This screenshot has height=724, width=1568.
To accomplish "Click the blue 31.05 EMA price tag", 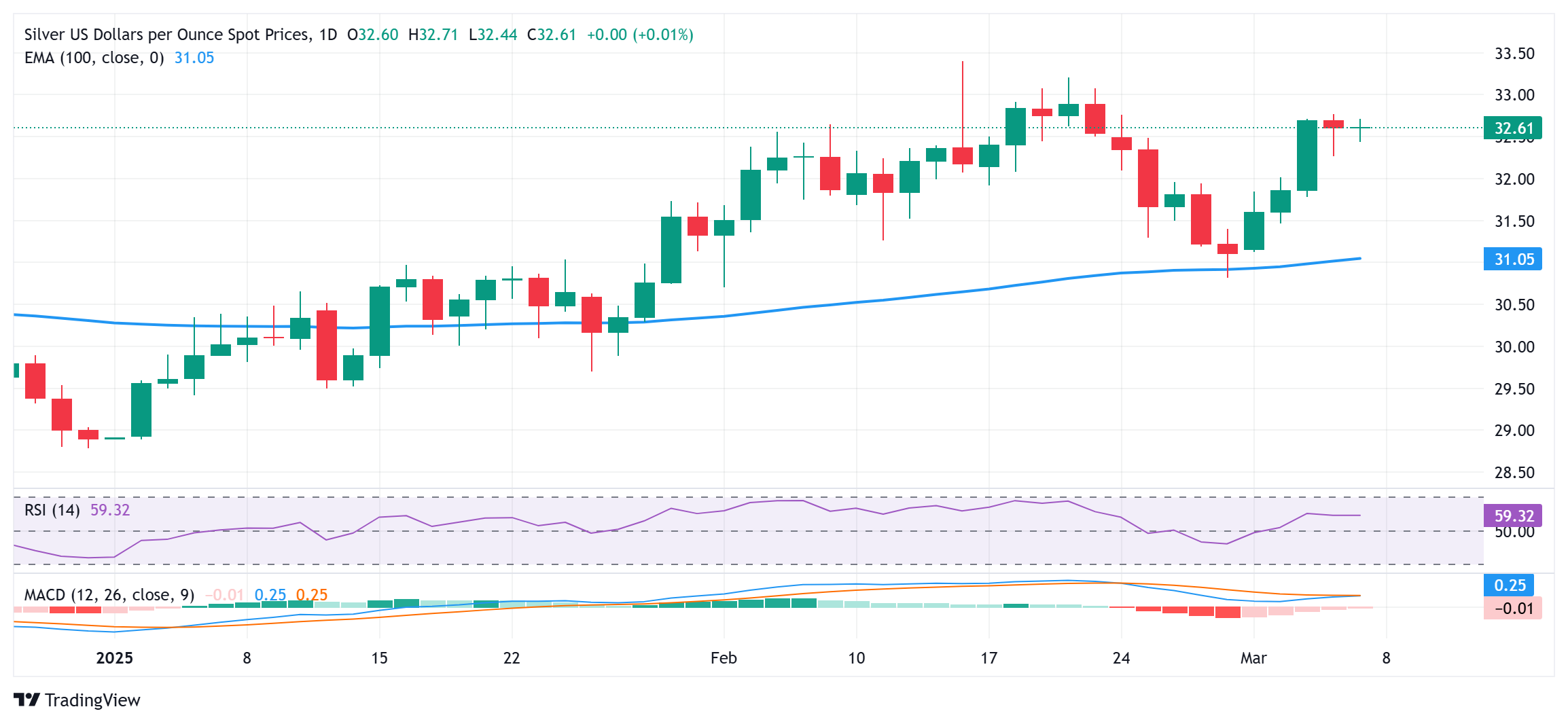I will coord(1513,259).
